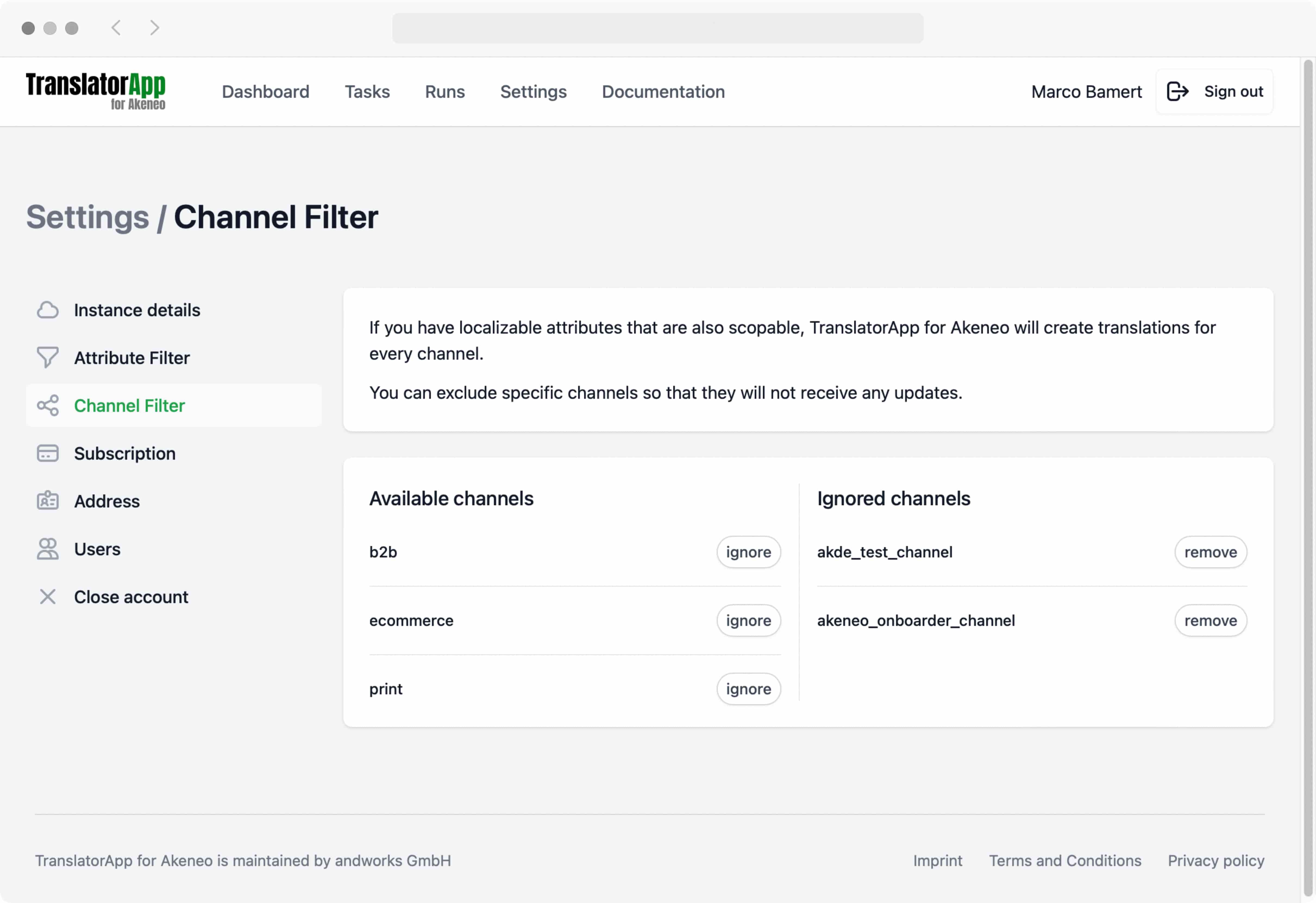Viewport: 1316px width, 903px height.
Task: Click the TranslatorApp logo
Action: point(95,90)
